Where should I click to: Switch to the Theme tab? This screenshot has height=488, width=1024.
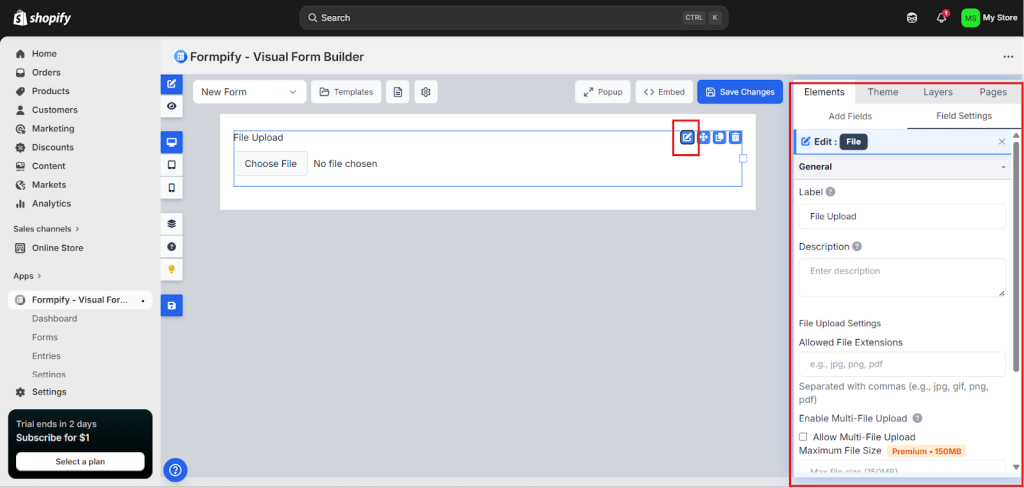(882, 92)
